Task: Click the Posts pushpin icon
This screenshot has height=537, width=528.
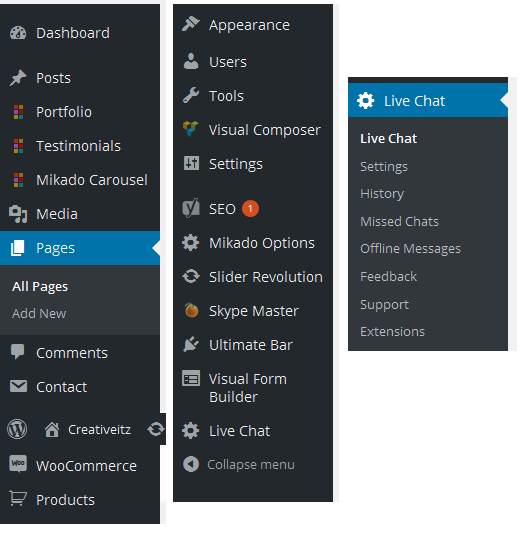Action: (x=18, y=78)
